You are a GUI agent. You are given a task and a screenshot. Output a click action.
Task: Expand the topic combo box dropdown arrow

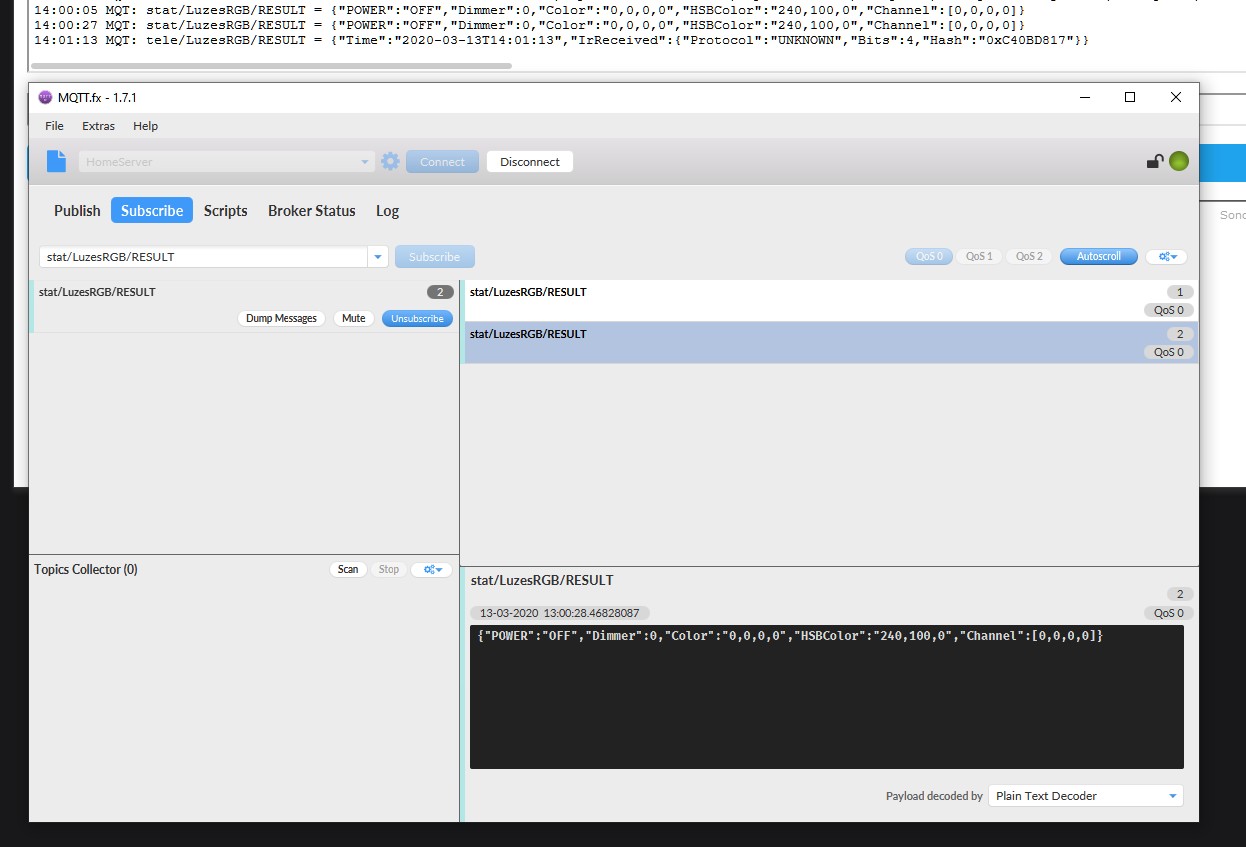[x=378, y=257]
